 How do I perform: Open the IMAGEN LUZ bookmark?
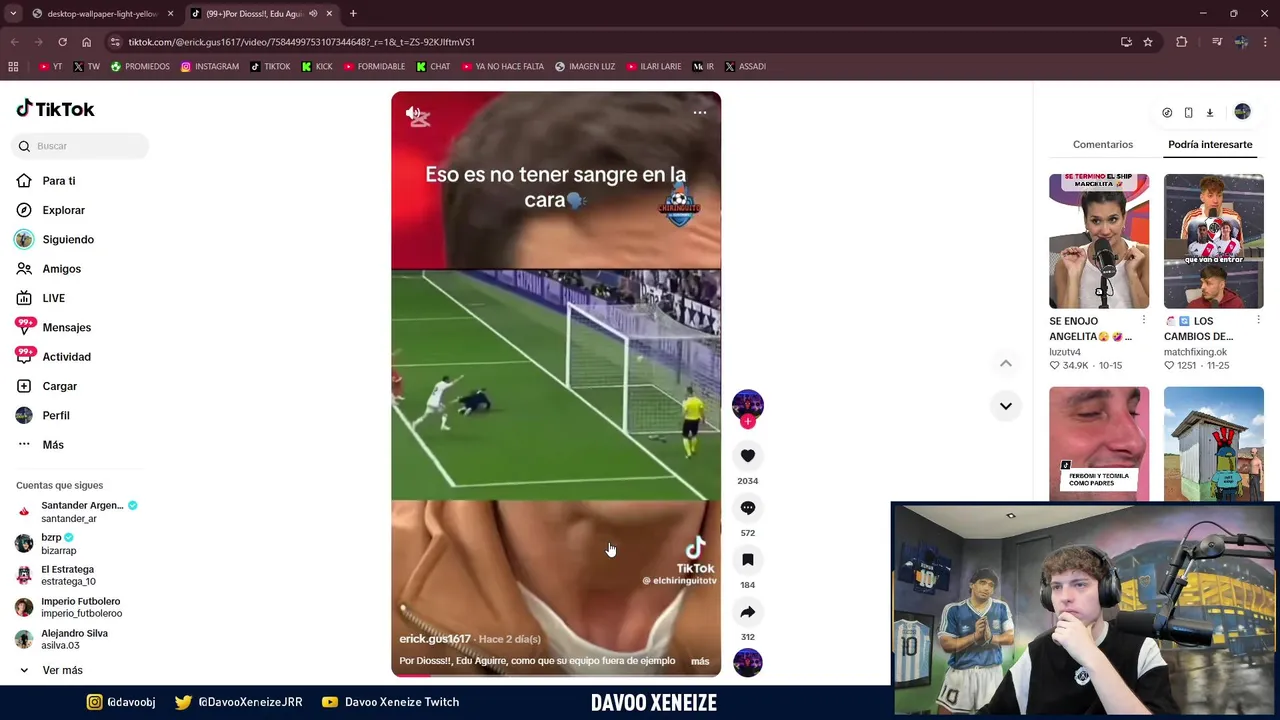[x=585, y=67]
